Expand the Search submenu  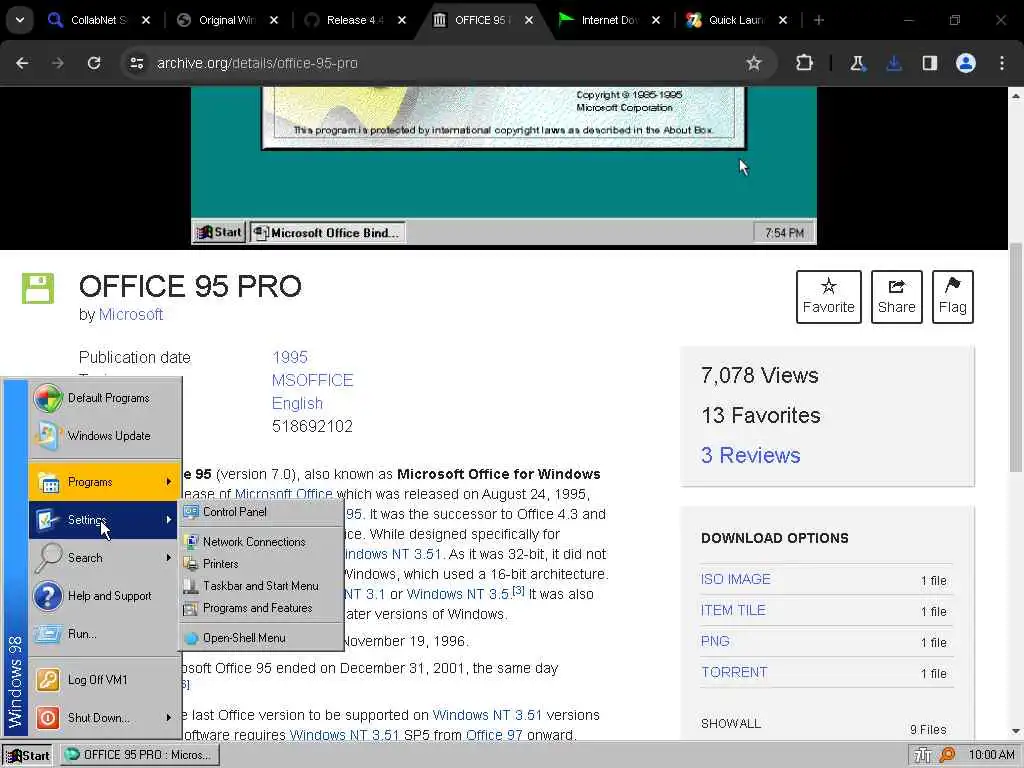point(104,558)
